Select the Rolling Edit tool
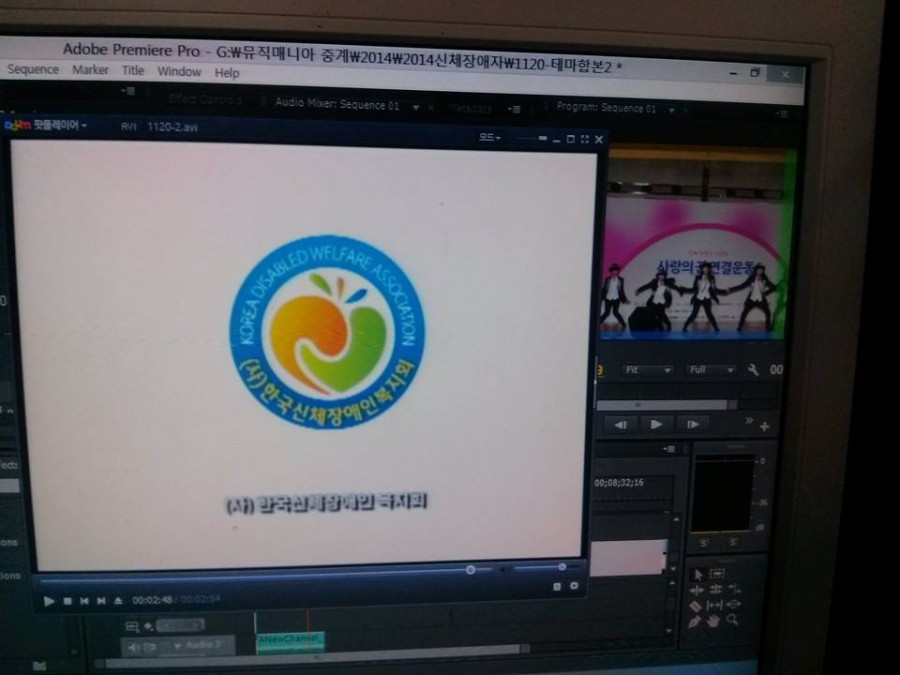Screen dimensions: 900x675 point(715,589)
